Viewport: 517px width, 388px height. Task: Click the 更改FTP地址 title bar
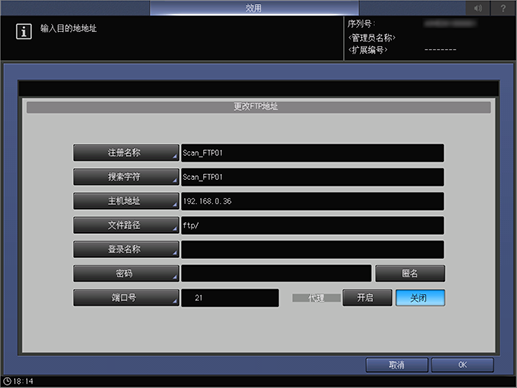pyautogui.click(x=258, y=107)
